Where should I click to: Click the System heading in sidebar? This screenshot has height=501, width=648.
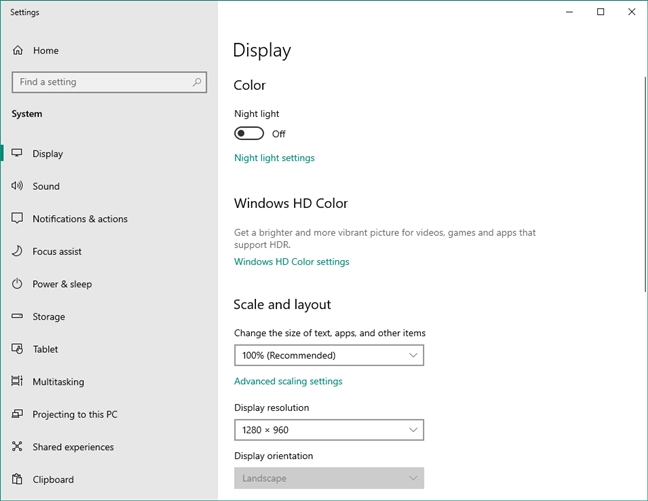(x=27, y=114)
